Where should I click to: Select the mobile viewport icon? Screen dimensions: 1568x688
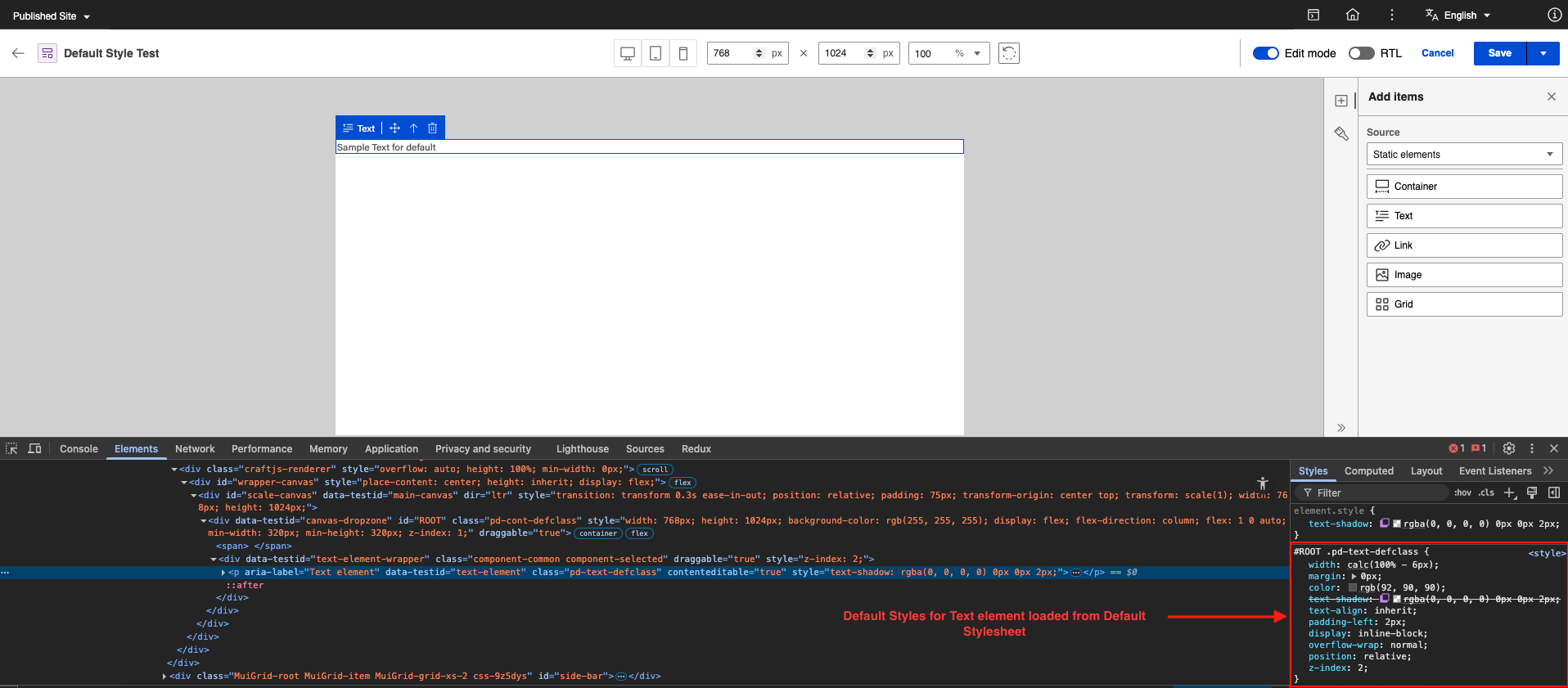(683, 53)
